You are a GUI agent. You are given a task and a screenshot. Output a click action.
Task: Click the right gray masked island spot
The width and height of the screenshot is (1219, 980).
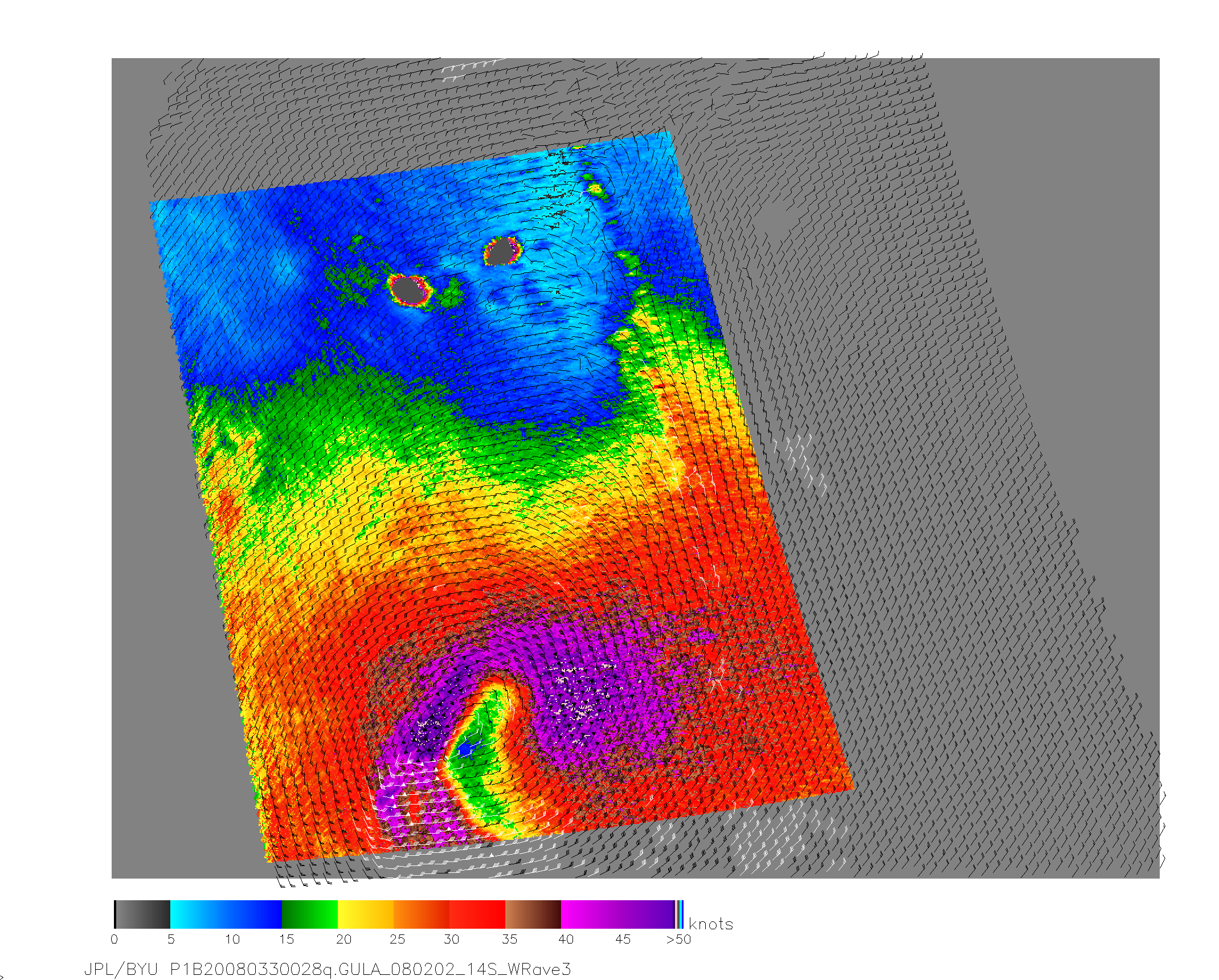click(x=501, y=251)
